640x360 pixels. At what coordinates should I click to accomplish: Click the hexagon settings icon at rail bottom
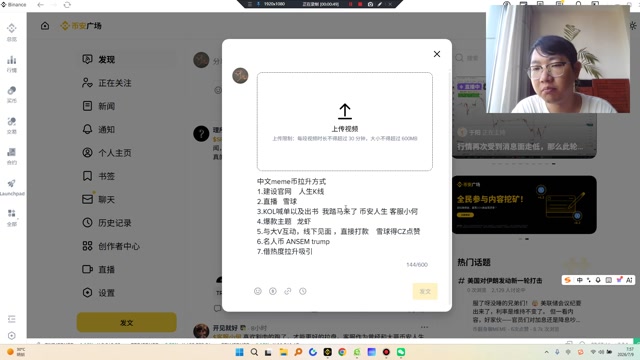[11, 336]
